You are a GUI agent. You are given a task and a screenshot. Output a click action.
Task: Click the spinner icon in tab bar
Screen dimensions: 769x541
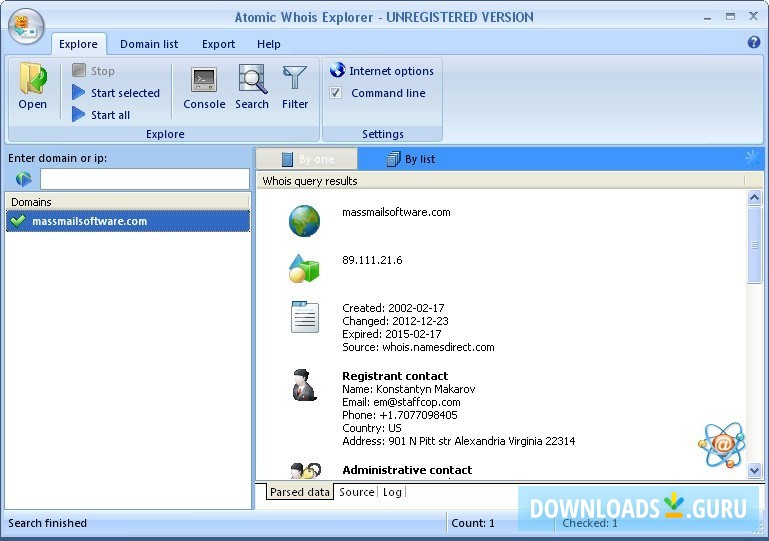click(x=752, y=158)
